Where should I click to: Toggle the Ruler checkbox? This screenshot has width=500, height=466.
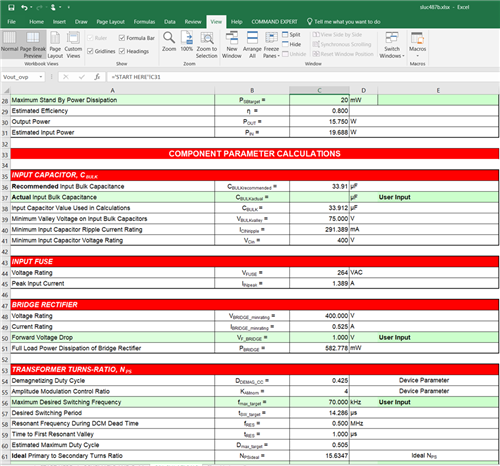coord(90,38)
